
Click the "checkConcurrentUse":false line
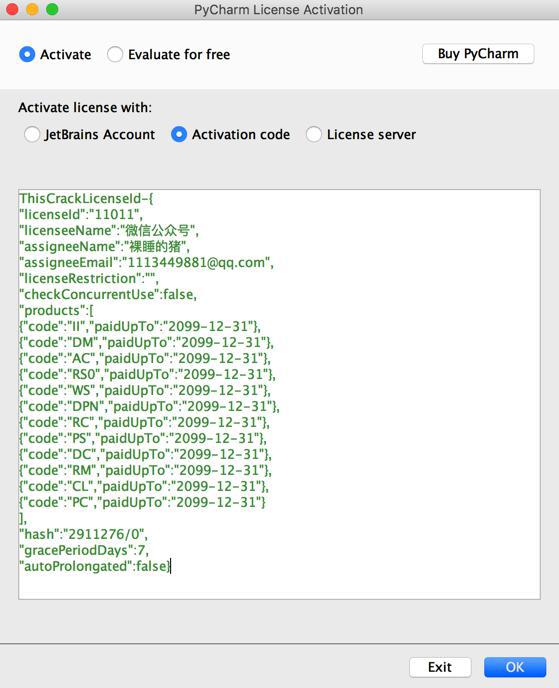(x=108, y=294)
